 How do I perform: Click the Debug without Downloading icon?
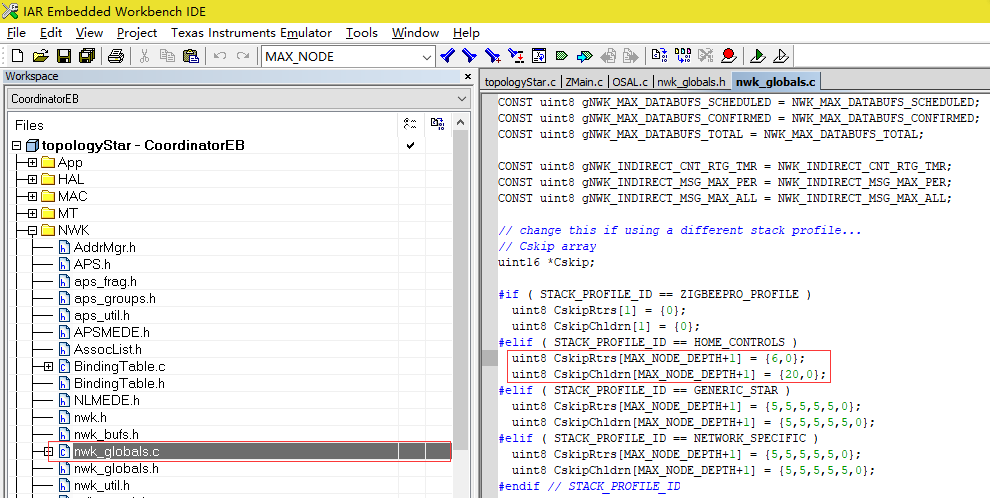[x=781, y=56]
